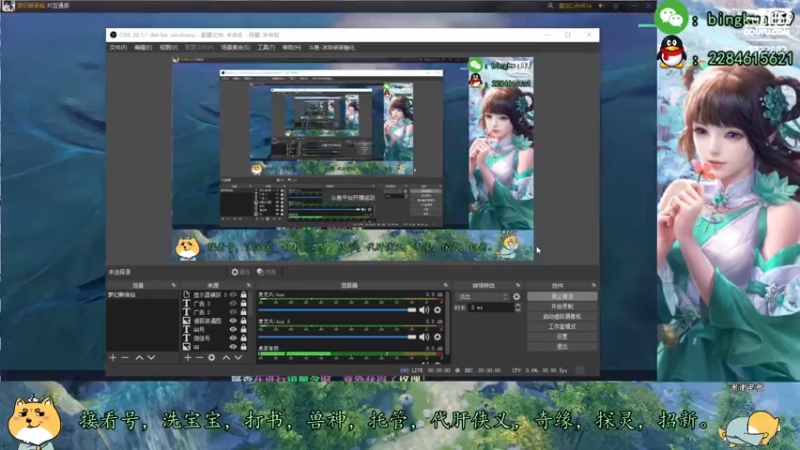Open the 斗鱼 plugin menu
The width and height of the screenshot is (800, 450).
pos(331,47)
